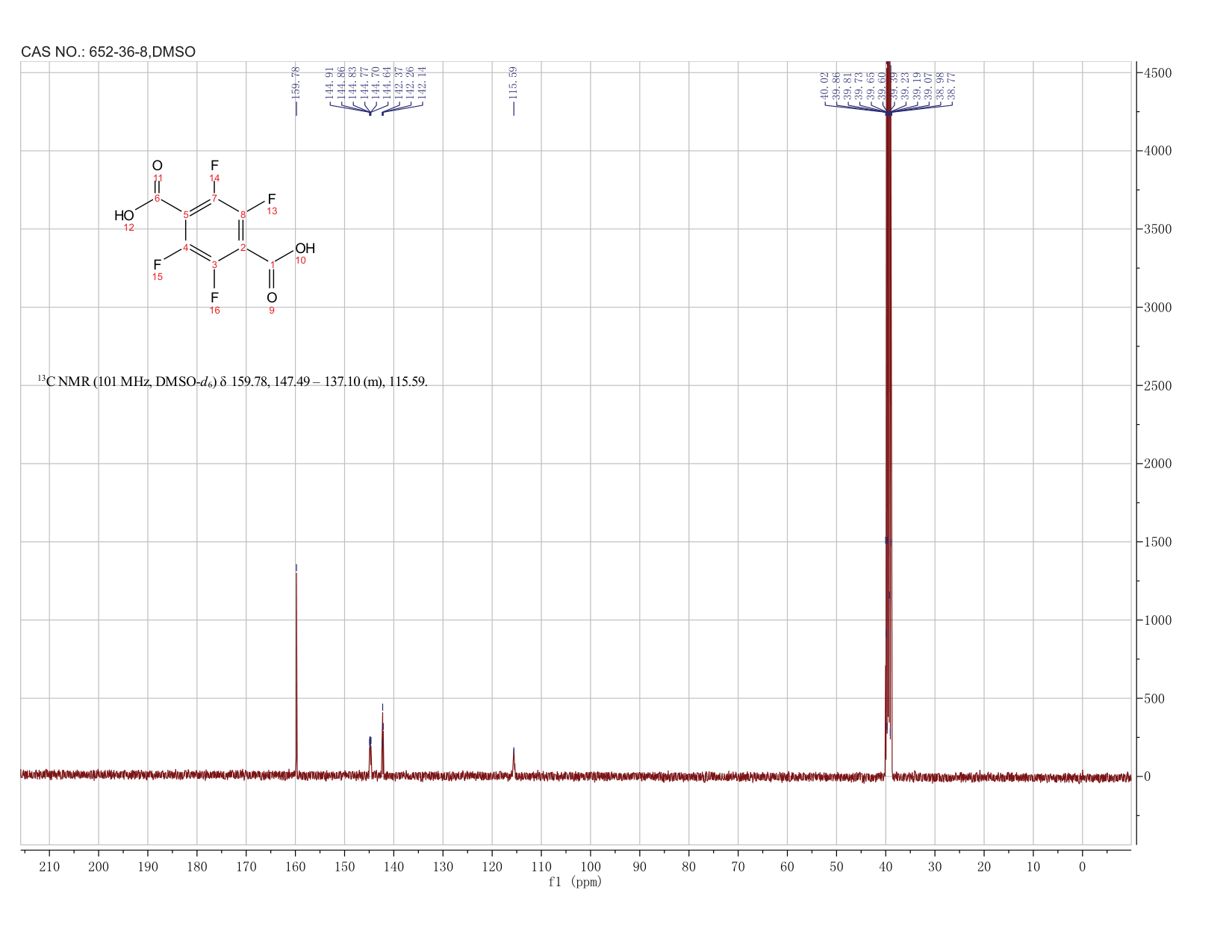The height and width of the screenshot is (952, 1232).
Task: Click the 190 tick on the ppm axis
Action: 148,867
